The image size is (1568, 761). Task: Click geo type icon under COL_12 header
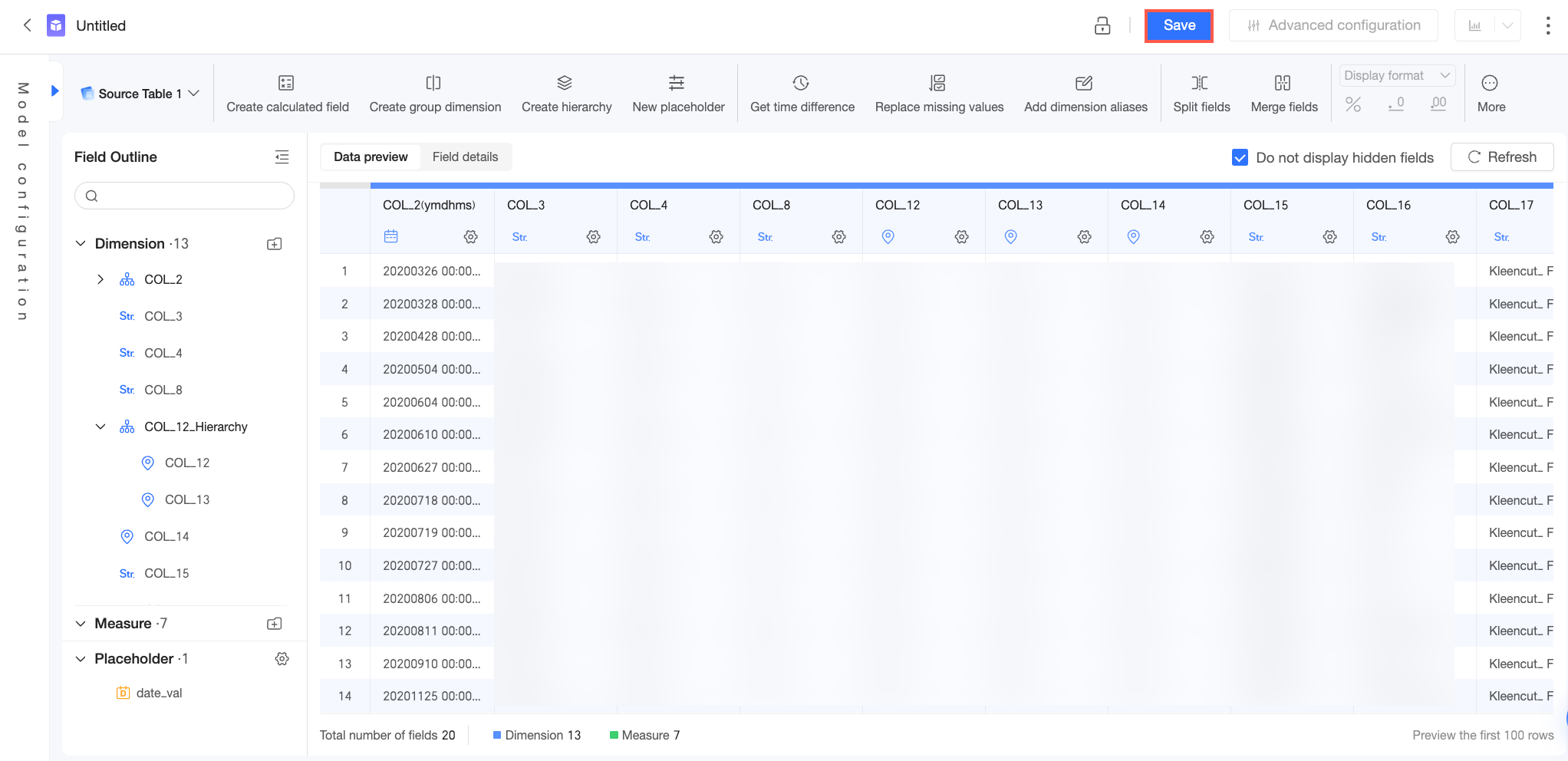click(888, 237)
